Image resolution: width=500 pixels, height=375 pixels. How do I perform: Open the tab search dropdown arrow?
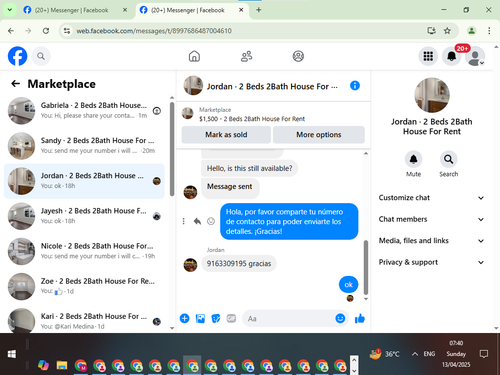(10, 10)
